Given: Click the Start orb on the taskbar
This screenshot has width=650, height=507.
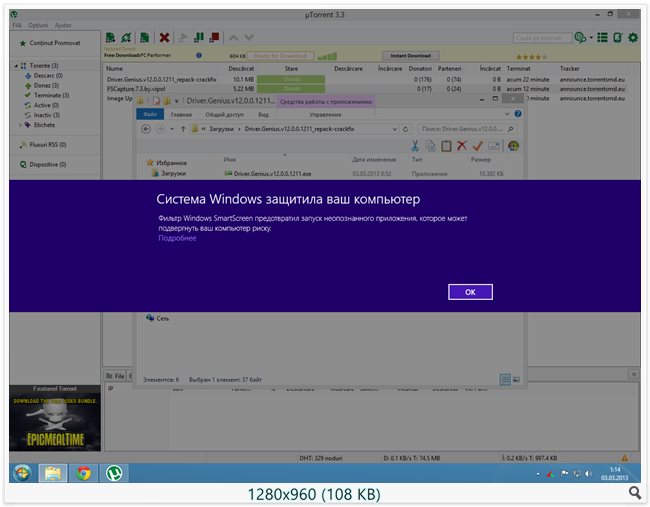Looking at the screenshot, I should [22, 473].
